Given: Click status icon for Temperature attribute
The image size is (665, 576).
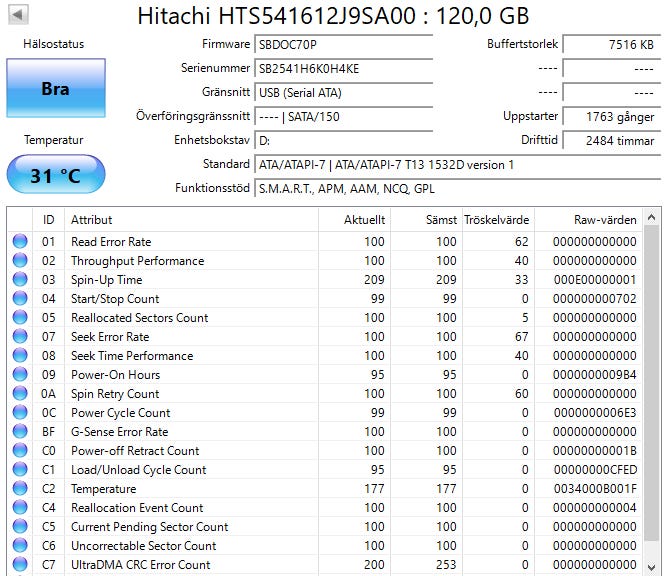Looking at the screenshot, I should [20, 489].
